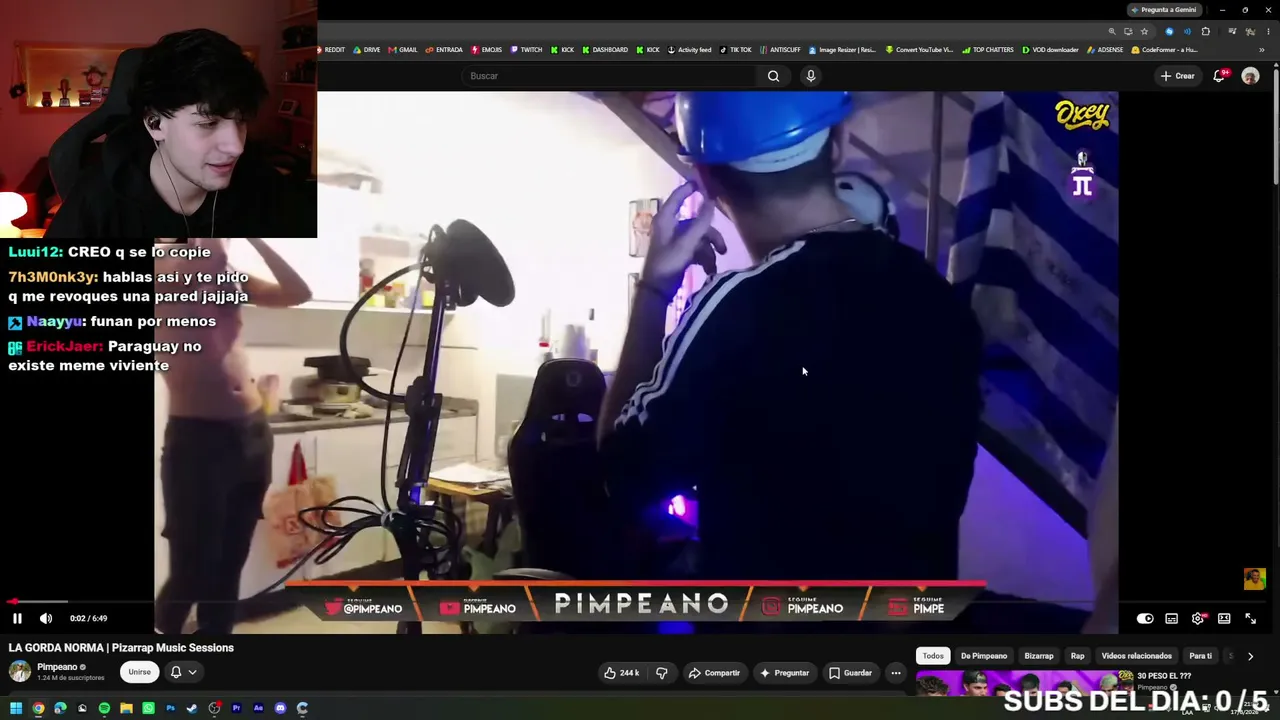Click the Pimpeano channel name

(x=57, y=667)
